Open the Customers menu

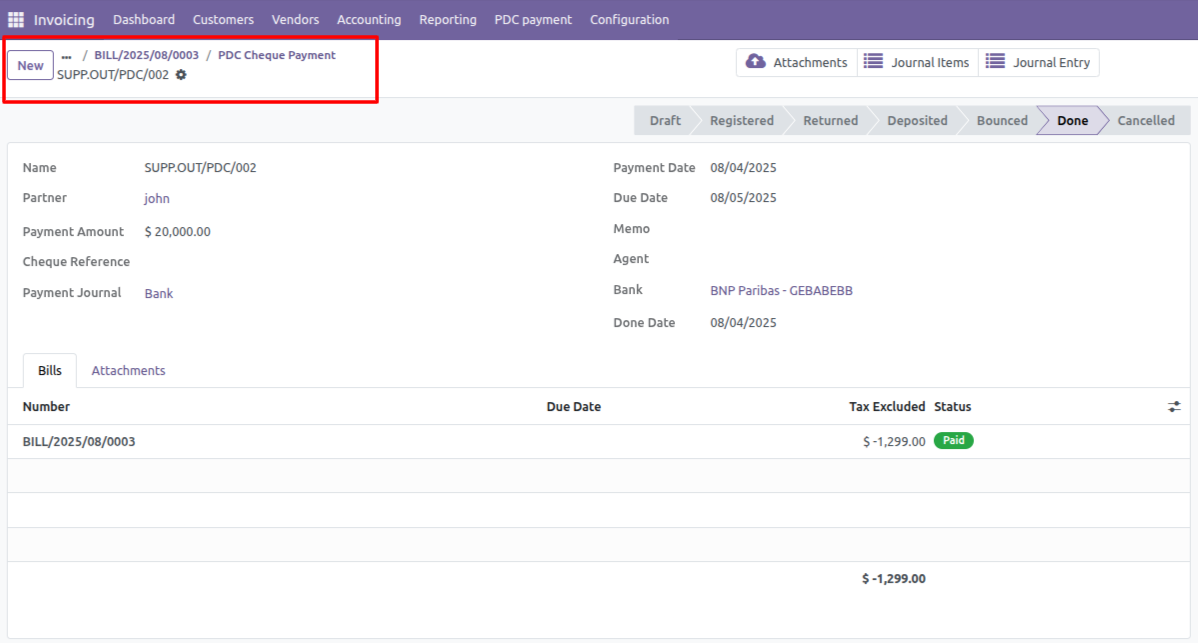tap(223, 20)
